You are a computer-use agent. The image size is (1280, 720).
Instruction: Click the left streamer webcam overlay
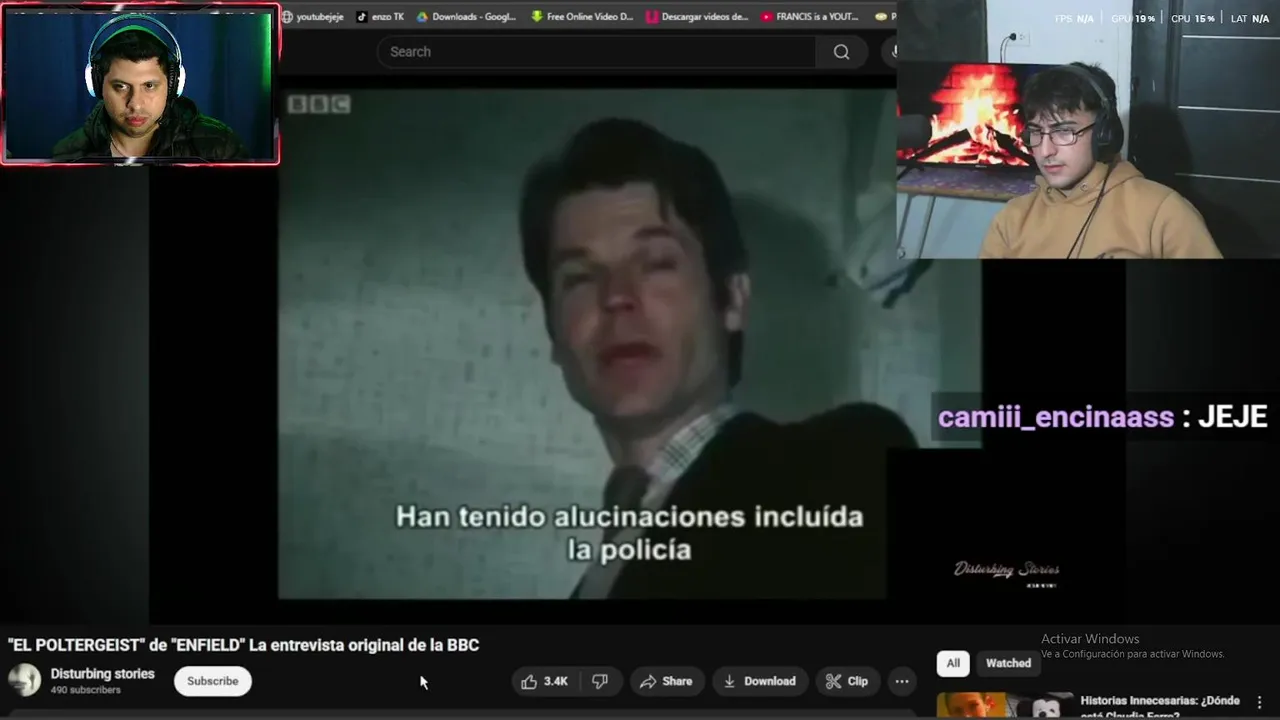[x=140, y=84]
